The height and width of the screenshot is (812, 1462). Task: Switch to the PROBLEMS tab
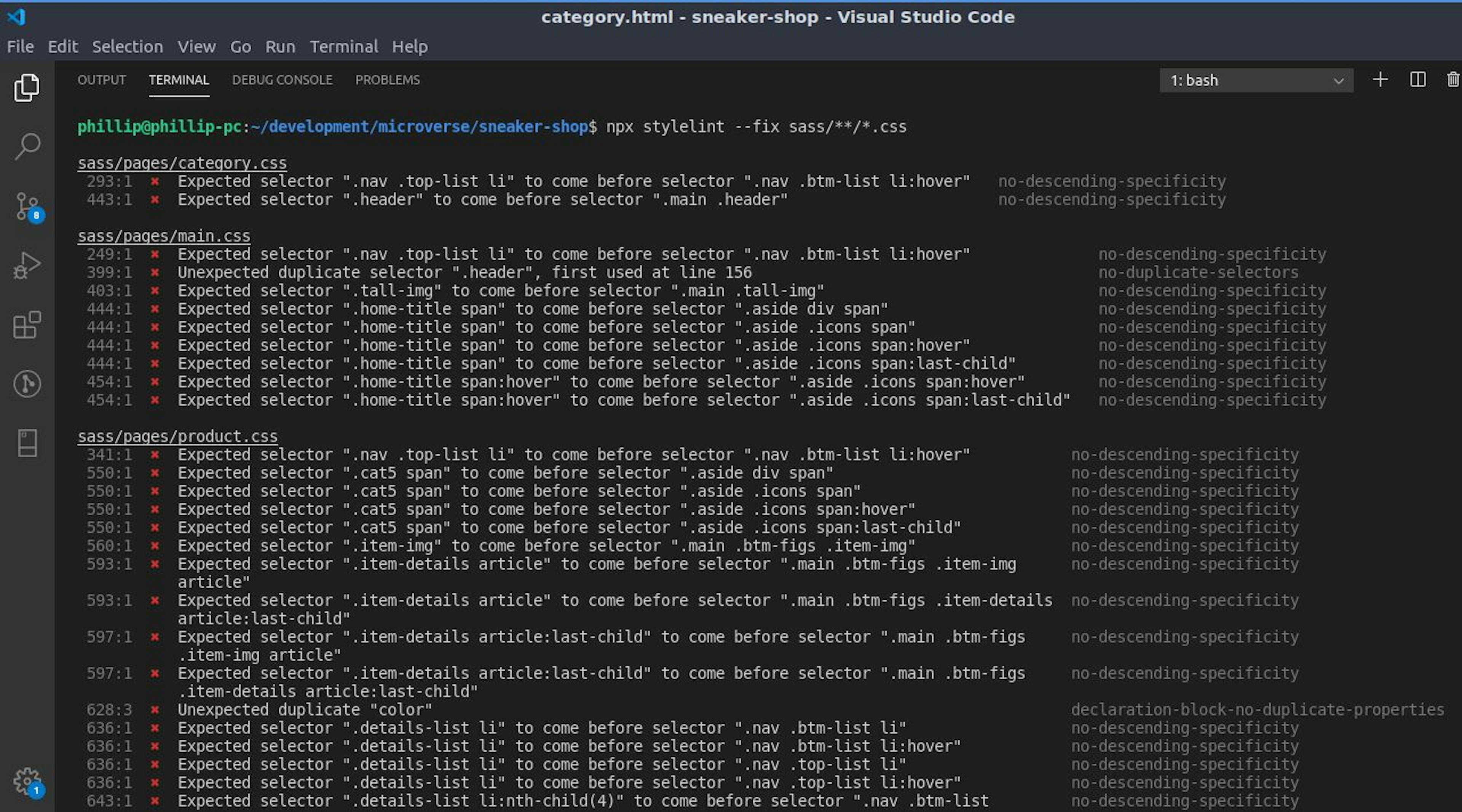(388, 80)
